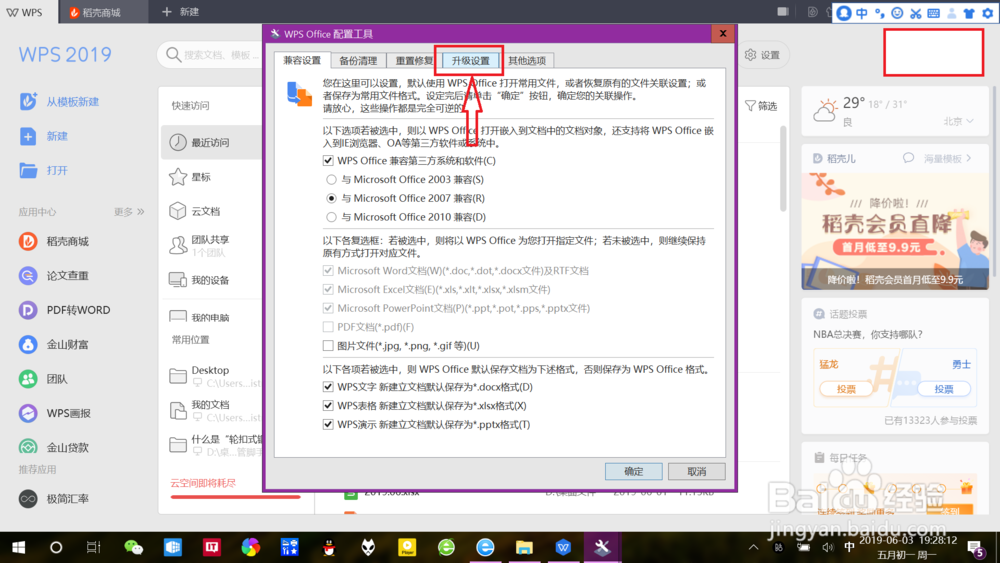Screen dimensions: 1000x563
Task: Open the 金山贷款 icon
Action: (x=28, y=447)
